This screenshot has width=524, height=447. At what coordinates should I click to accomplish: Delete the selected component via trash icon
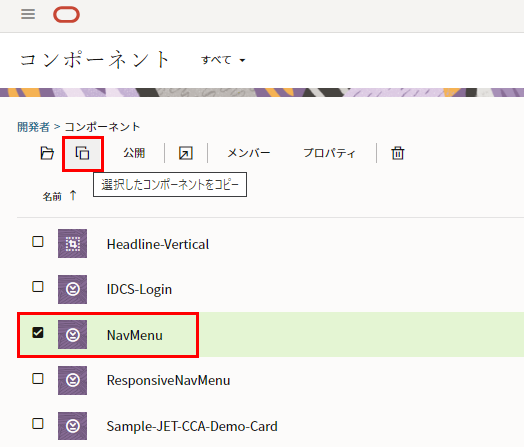coord(398,153)
